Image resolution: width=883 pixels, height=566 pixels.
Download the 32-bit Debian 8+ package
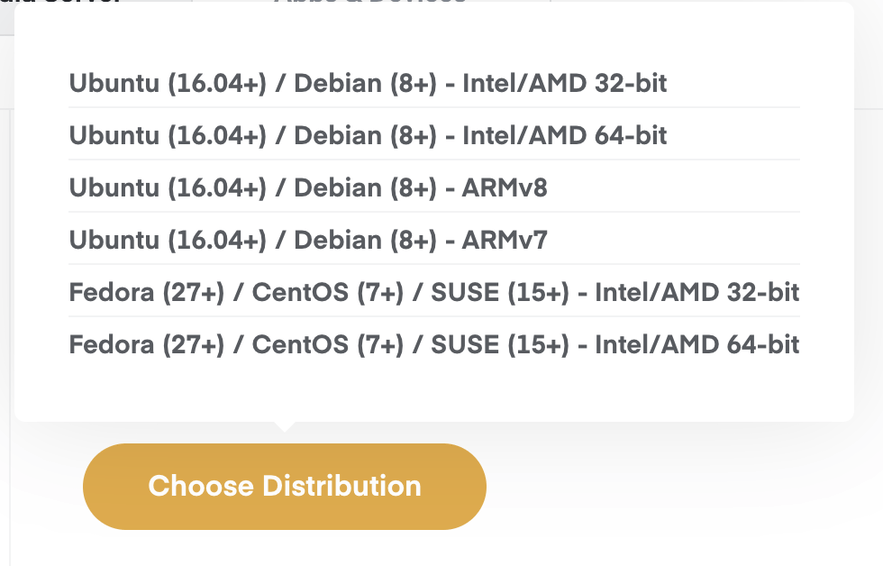click(x=367, y=83)
